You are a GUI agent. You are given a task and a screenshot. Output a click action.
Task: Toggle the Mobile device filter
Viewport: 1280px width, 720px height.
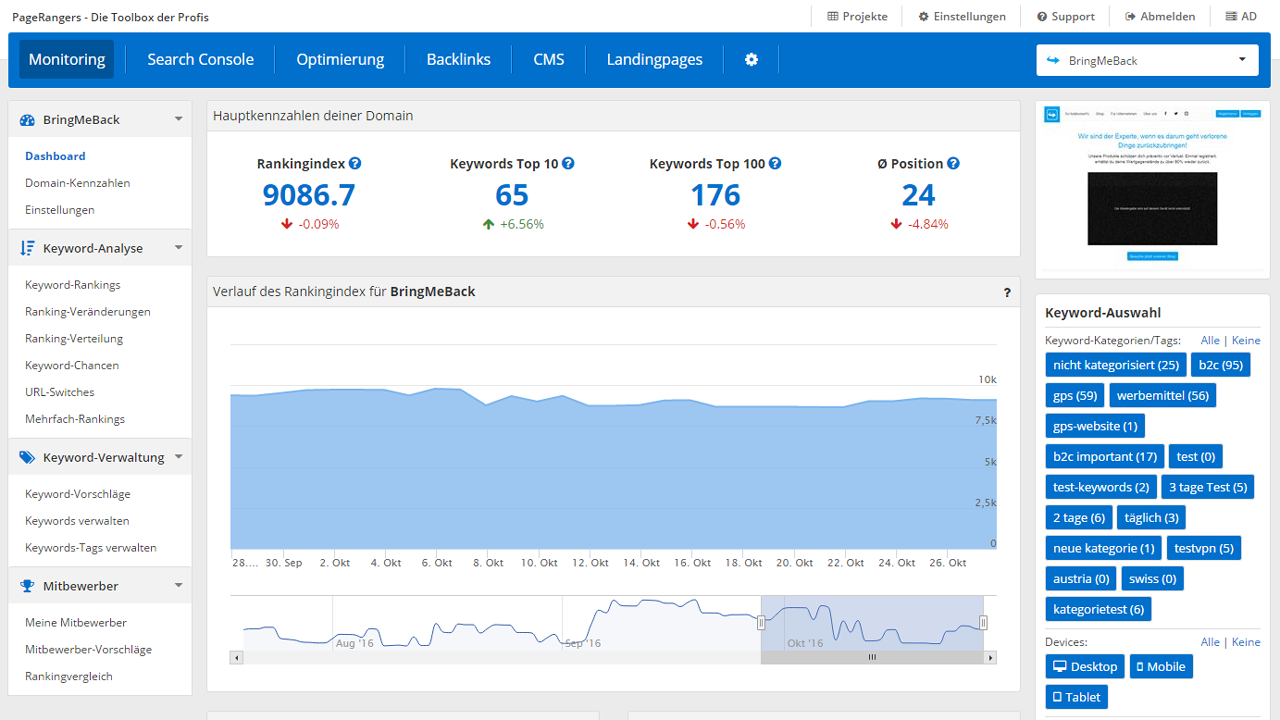1161,667
